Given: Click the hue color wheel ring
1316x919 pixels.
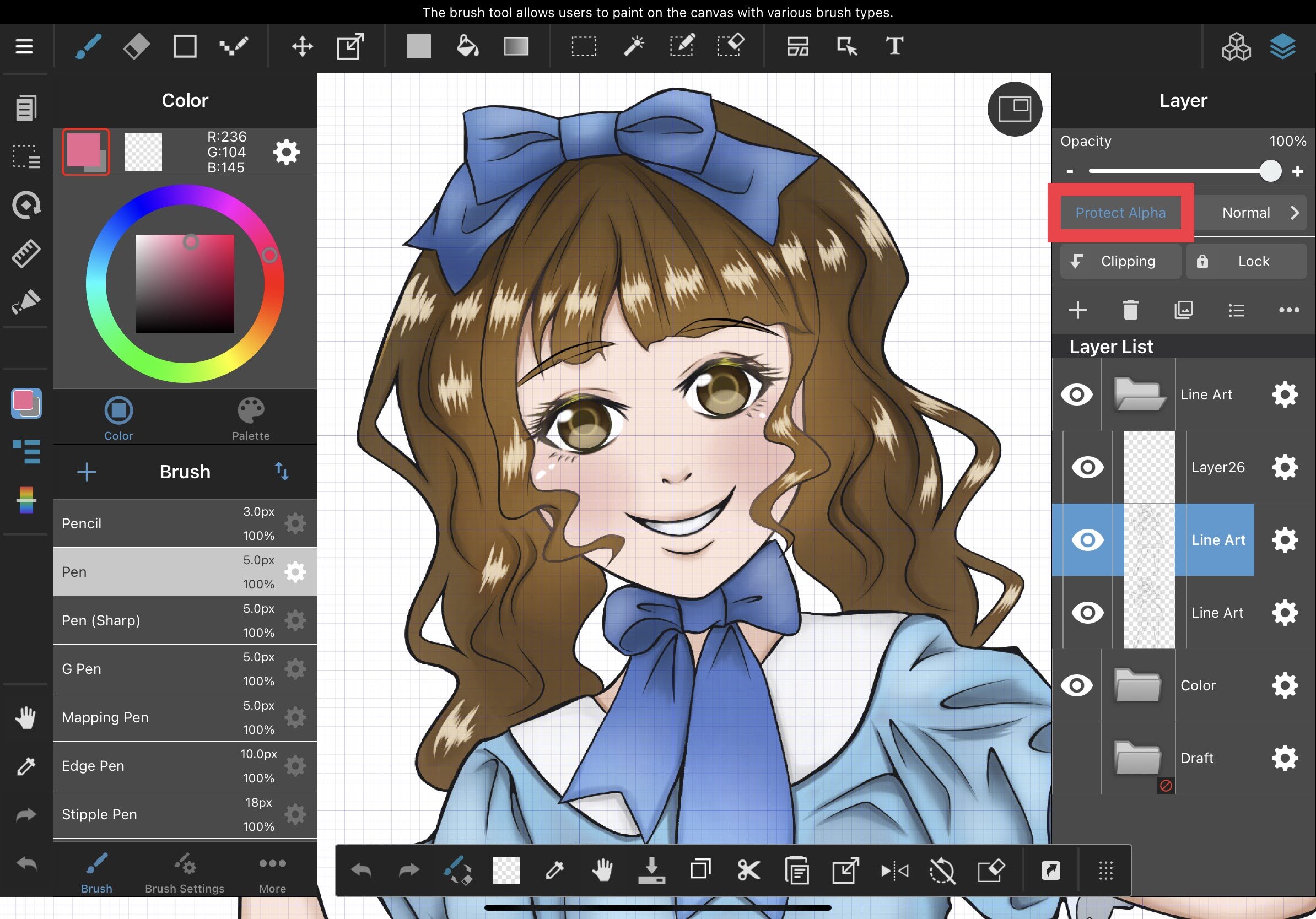Looking at the screenshot, I should [96, 284].
